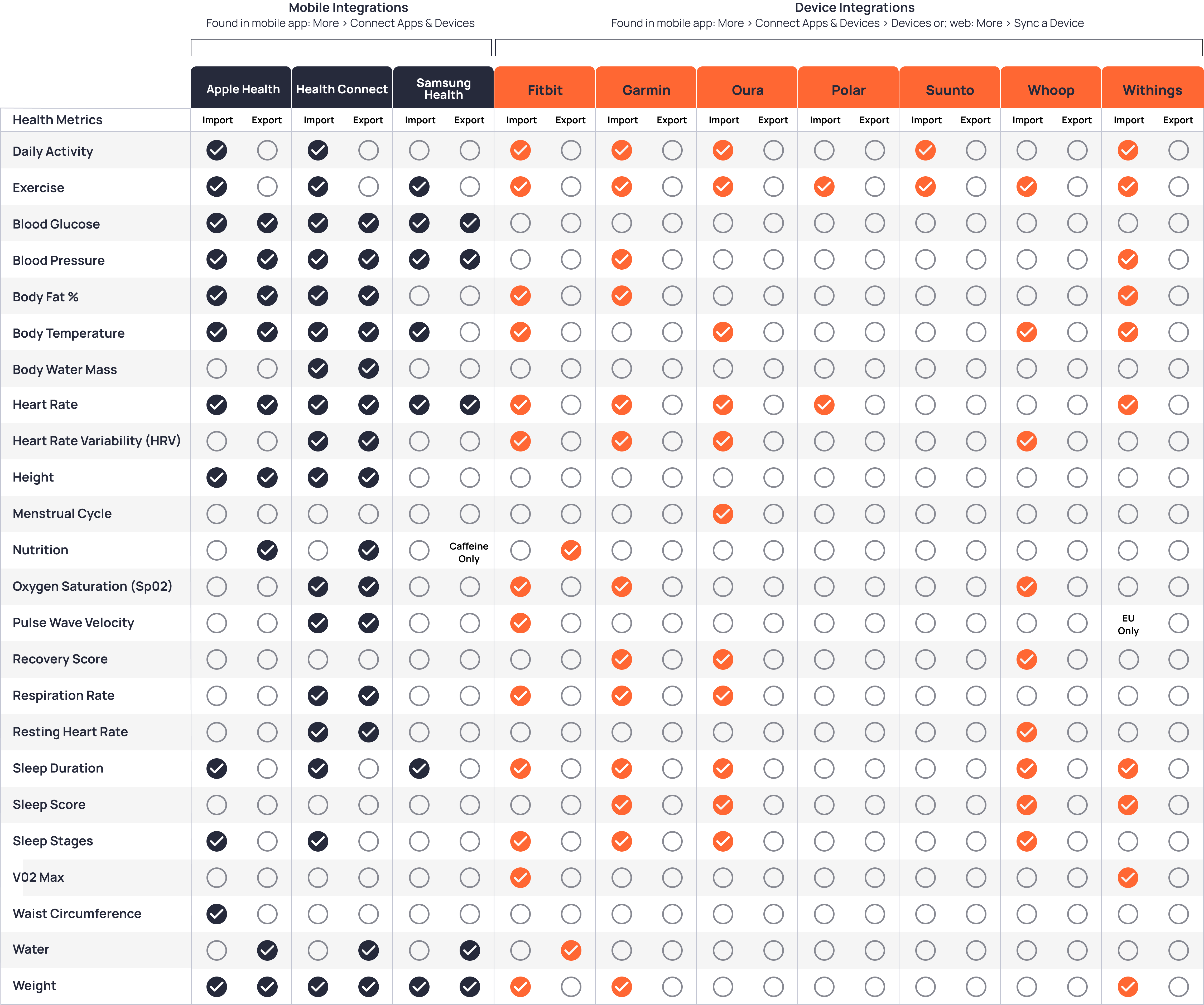Click the Waist Circumference row label
Image resolution: width=1204 pixels, height=1005 pixels.
coord(77,914)
